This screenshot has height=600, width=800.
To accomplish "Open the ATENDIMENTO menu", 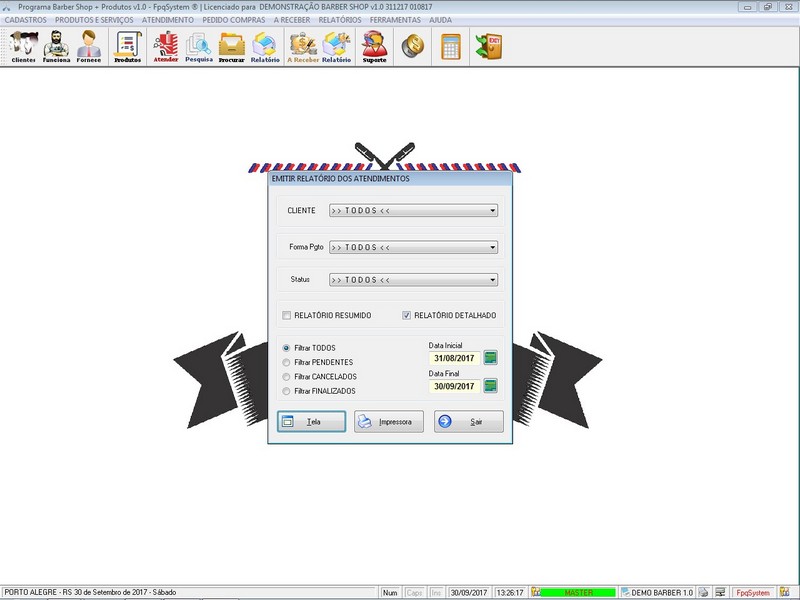I will click(x=168, y=20).
